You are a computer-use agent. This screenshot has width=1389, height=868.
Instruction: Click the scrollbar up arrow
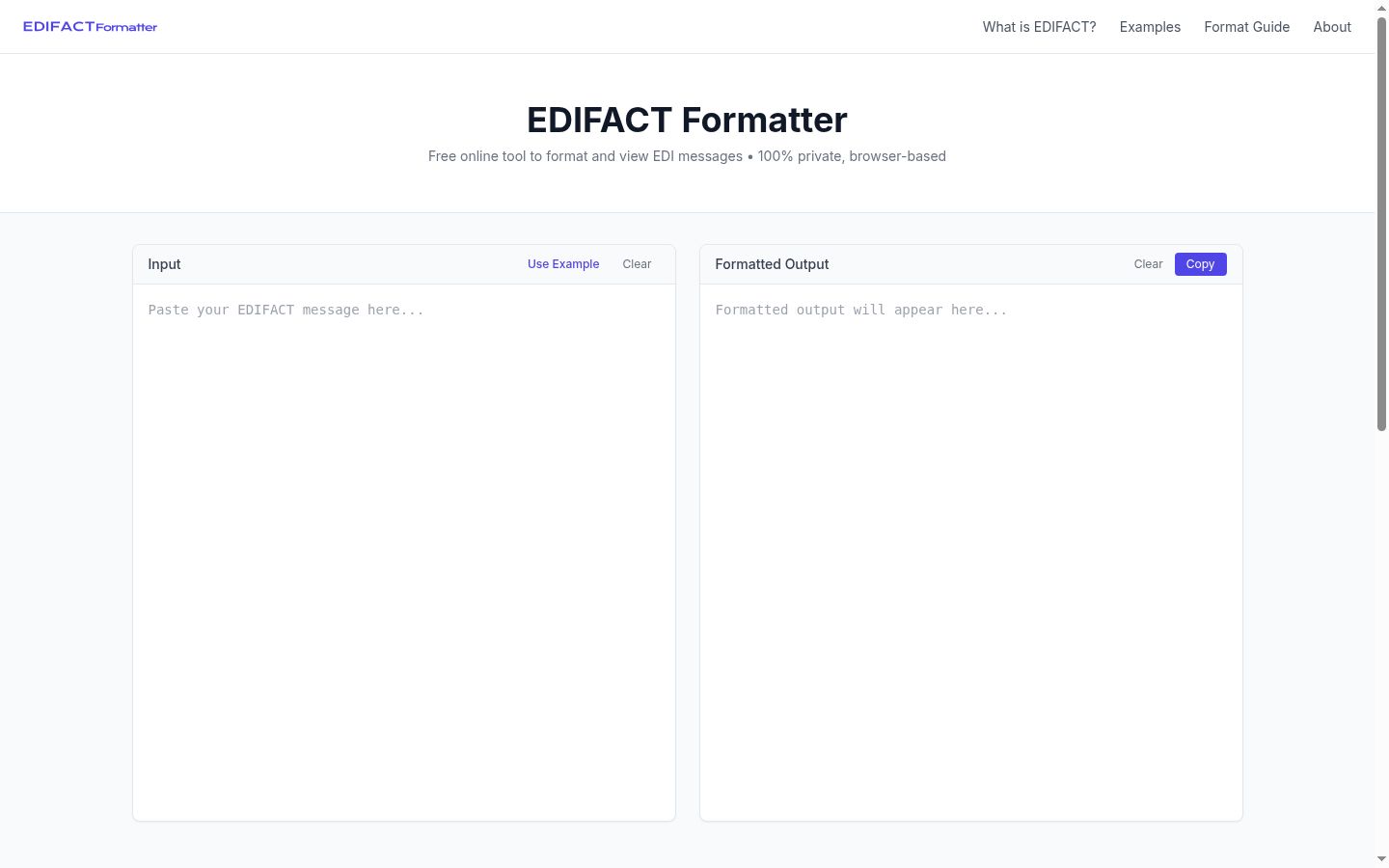pyautogui.click(x=1381, y=7)
